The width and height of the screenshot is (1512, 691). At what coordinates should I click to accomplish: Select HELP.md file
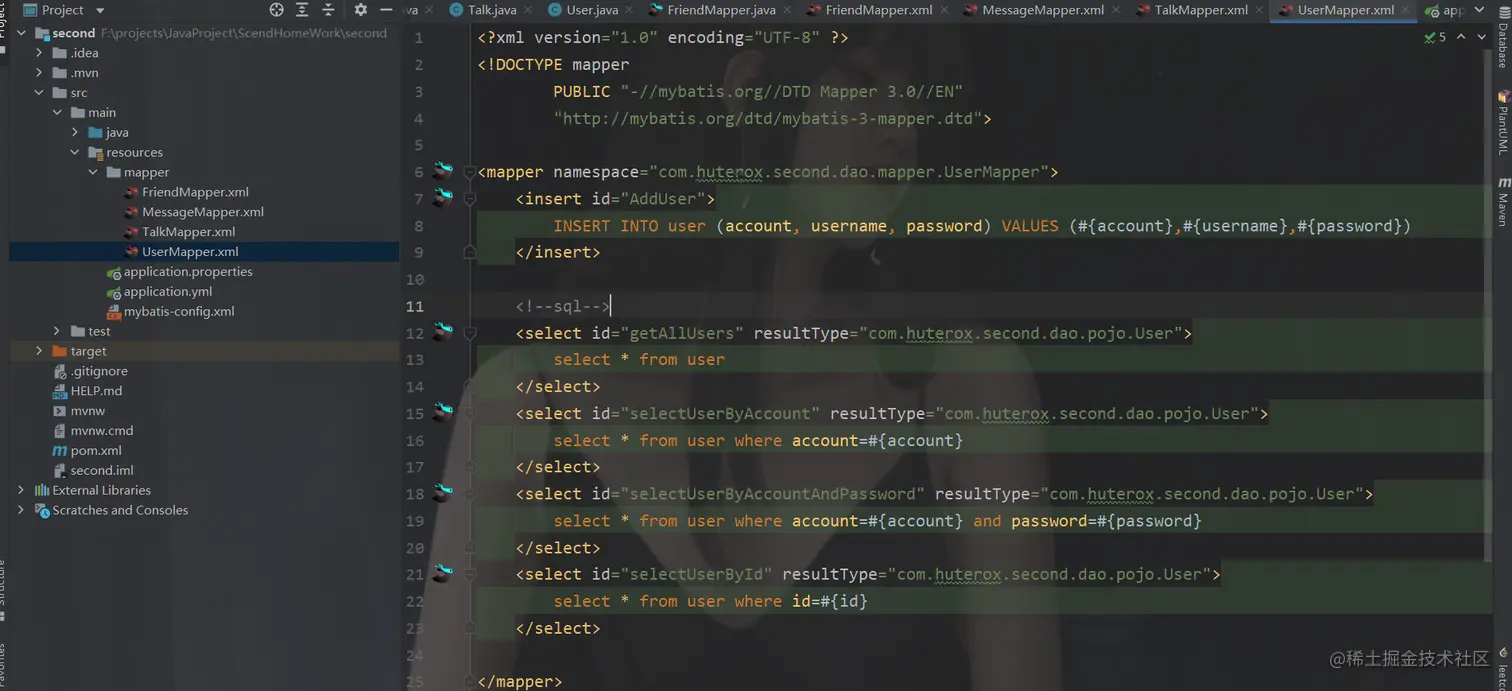pyautogui.click(x=96, y=391)
